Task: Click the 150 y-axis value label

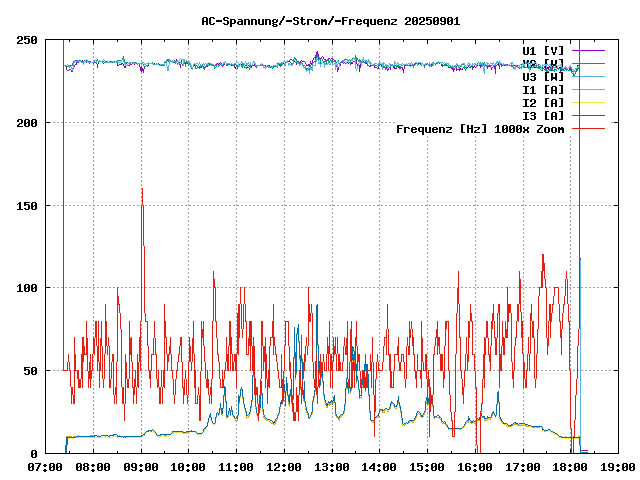Action: tap(27, 205)
